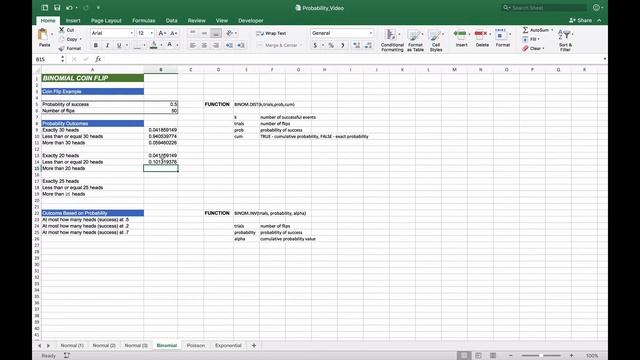
Task: Zoom in with the plus button
Action: (x=571, y=356)
